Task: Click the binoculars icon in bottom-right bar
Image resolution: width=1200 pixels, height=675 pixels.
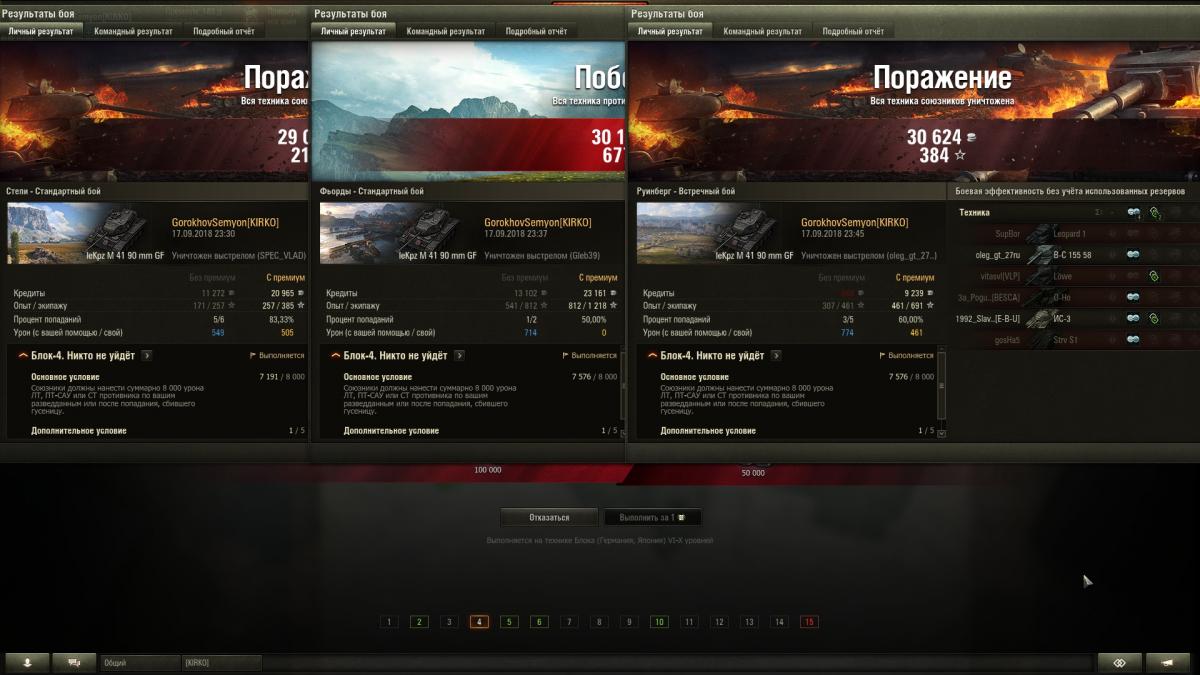Action: pos(1119,662)
